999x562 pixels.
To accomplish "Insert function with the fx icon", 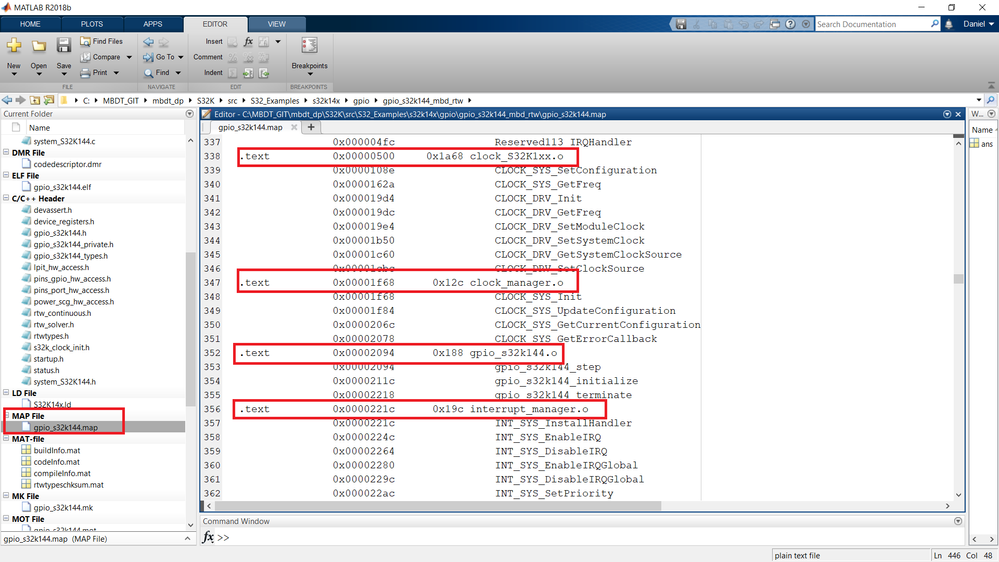I will (248, 41).
